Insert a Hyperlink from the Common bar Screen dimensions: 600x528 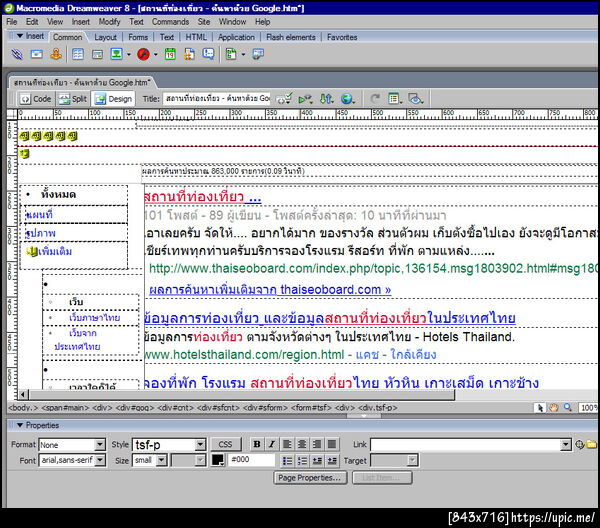coord(17,54)
